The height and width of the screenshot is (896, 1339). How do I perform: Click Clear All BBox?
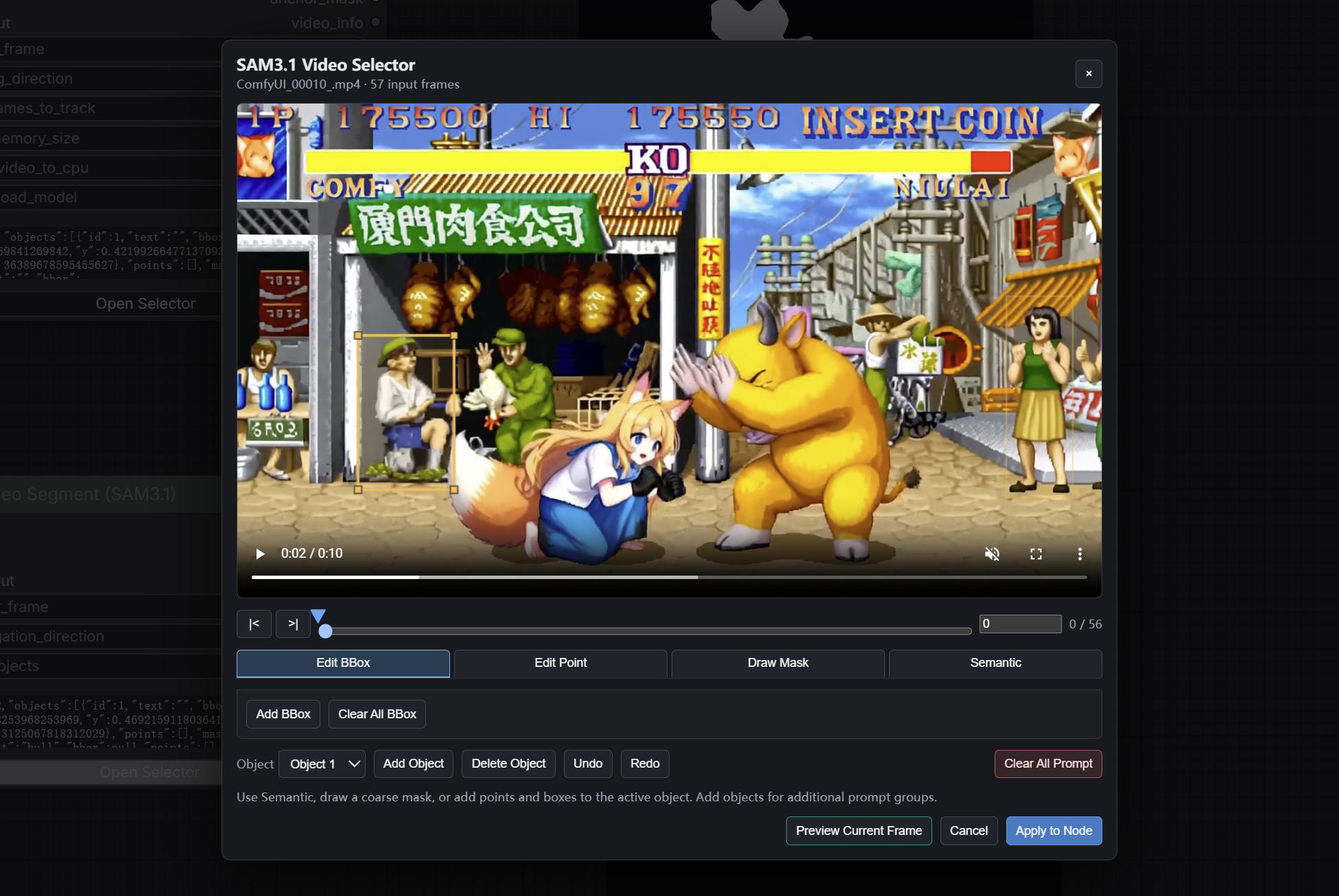click(x=377, y=714)
